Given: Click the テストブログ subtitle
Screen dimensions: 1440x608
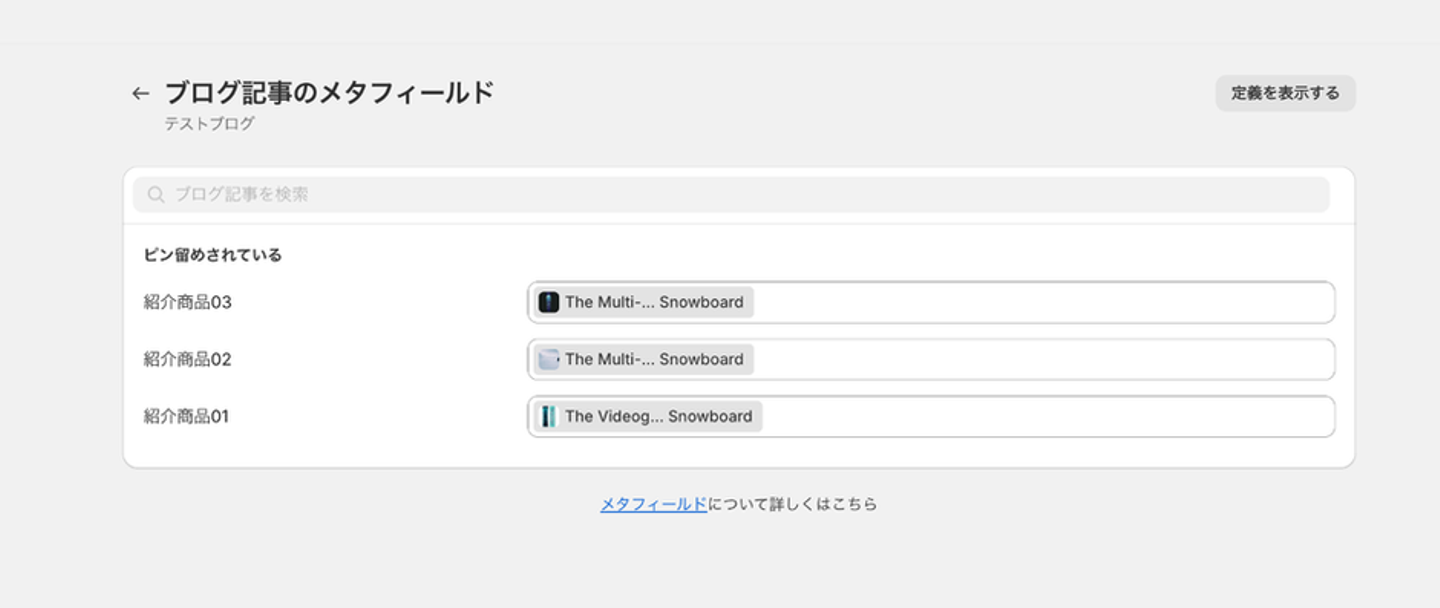Looking at the screenshot, I should coord(209,124).
